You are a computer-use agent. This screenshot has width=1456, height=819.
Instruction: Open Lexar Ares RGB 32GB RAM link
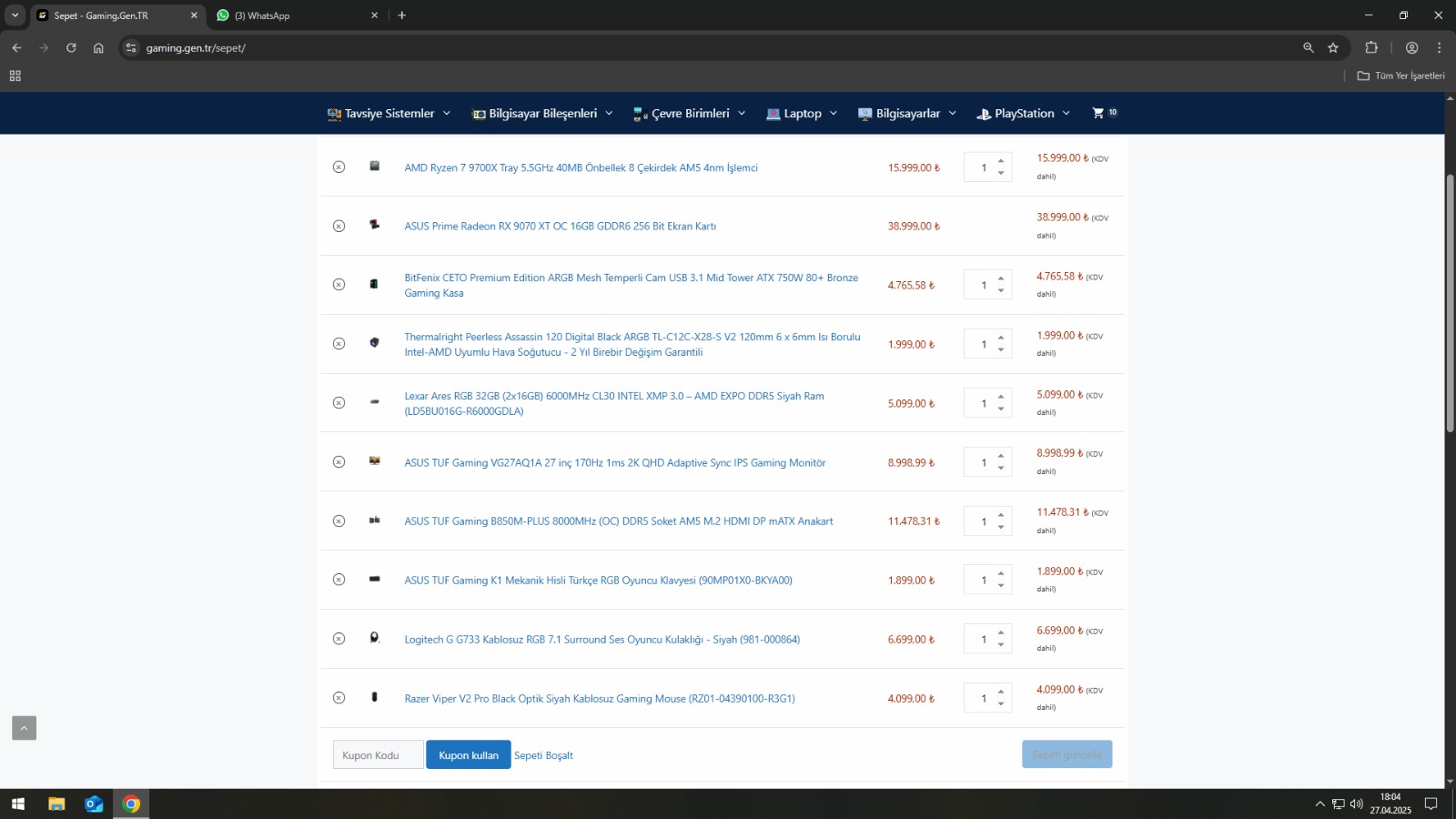614,404
